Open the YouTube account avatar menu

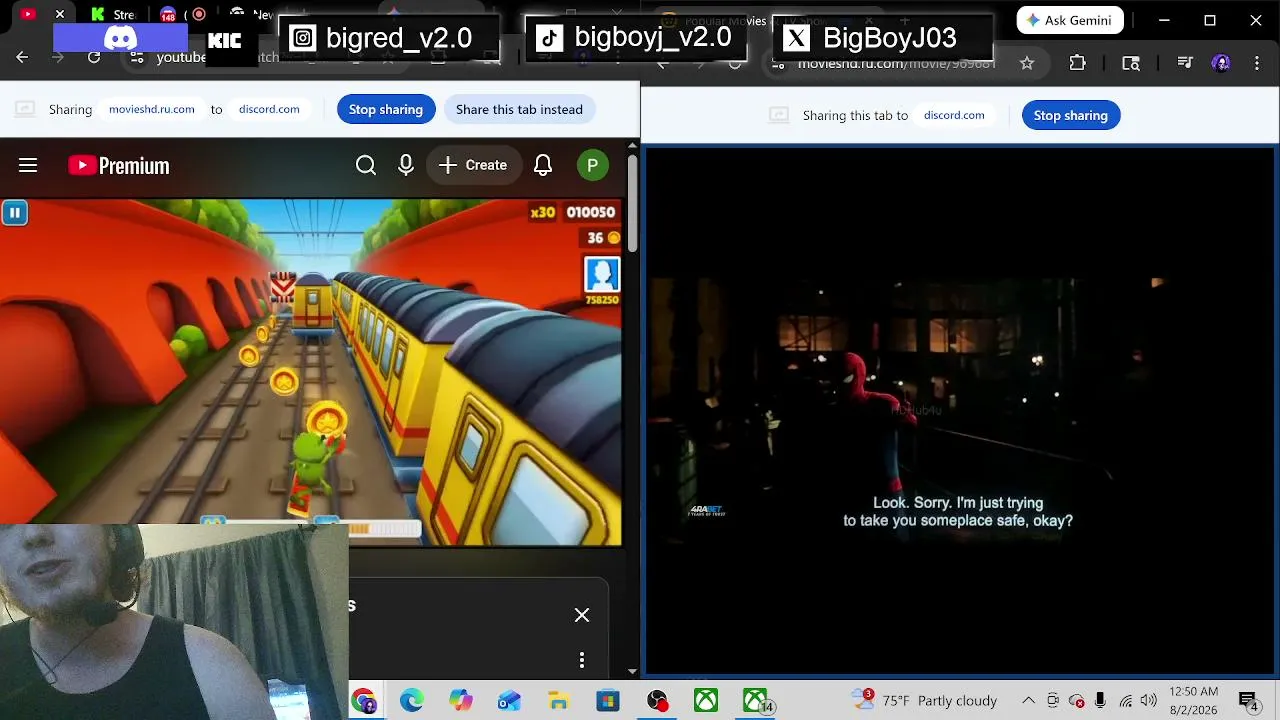[593, 165]
